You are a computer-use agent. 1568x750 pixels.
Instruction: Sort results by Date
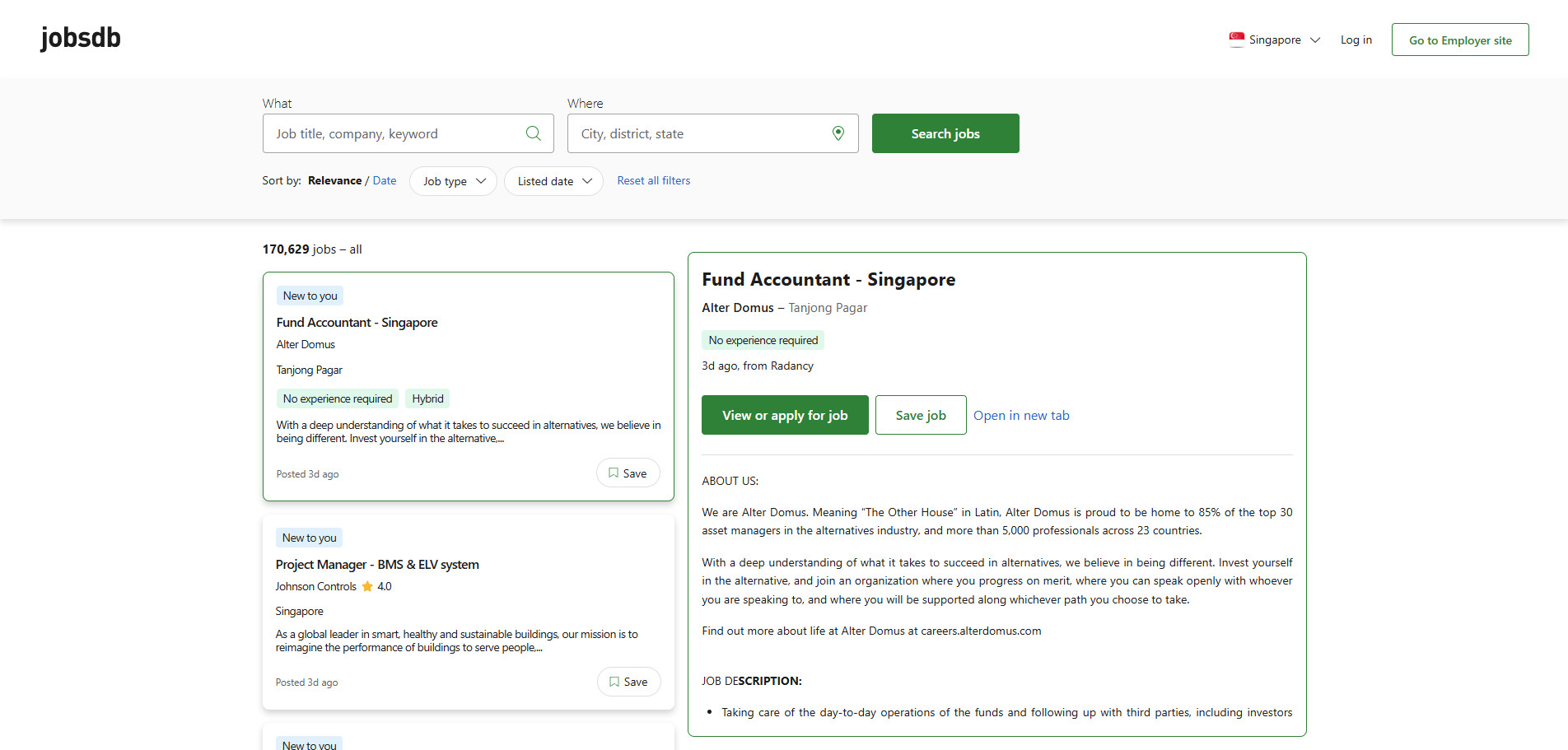(385, 180)
